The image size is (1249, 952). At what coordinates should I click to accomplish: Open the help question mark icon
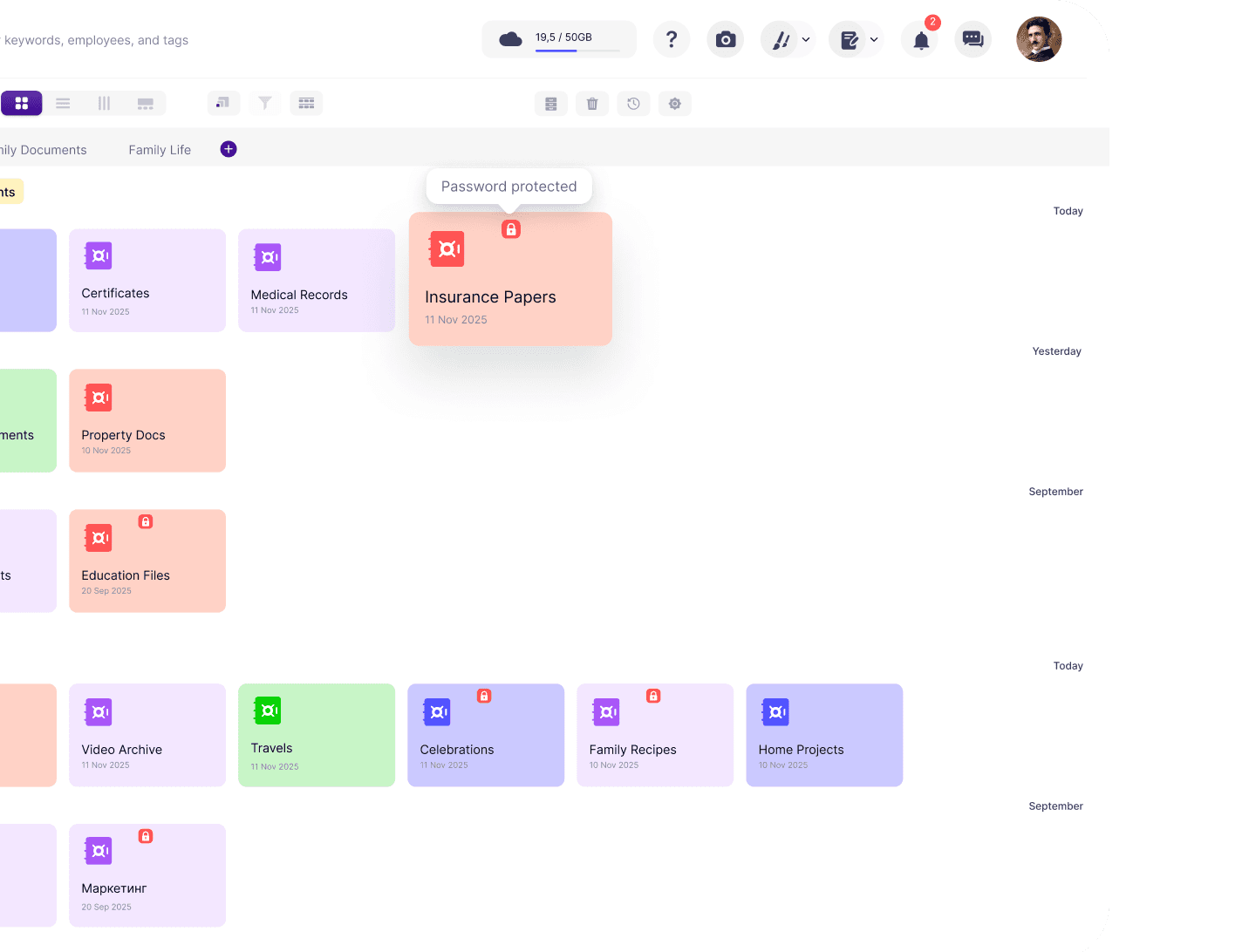tap(671, 39)
